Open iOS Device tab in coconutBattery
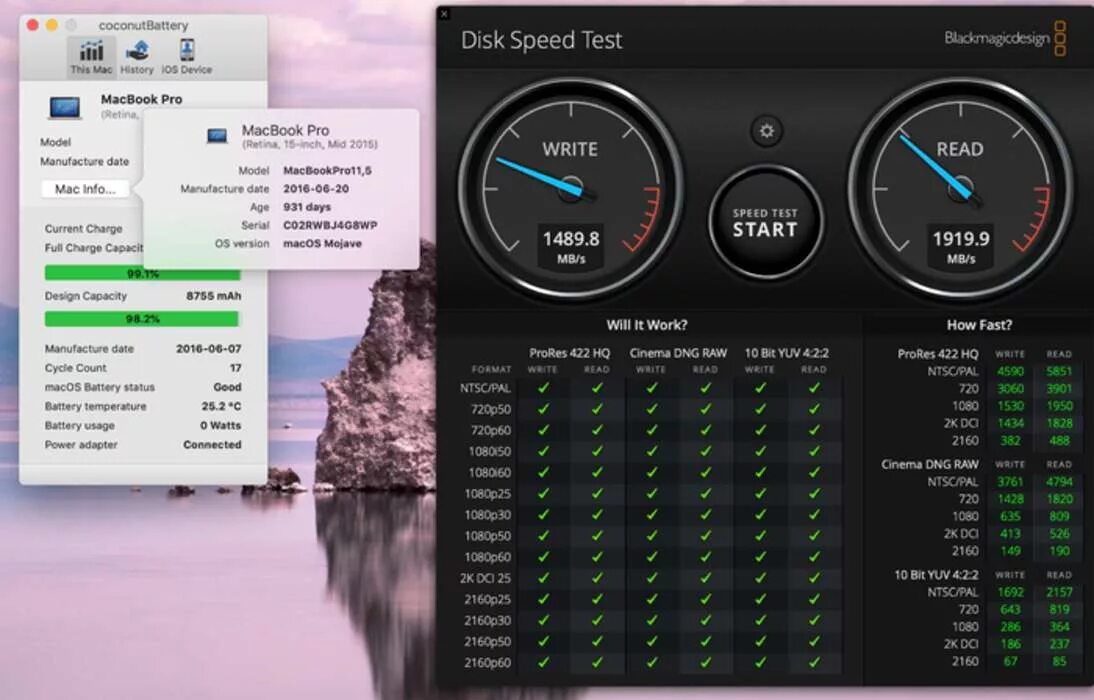Viewport: 1094px width, 700px height. [x=186, y=57]
